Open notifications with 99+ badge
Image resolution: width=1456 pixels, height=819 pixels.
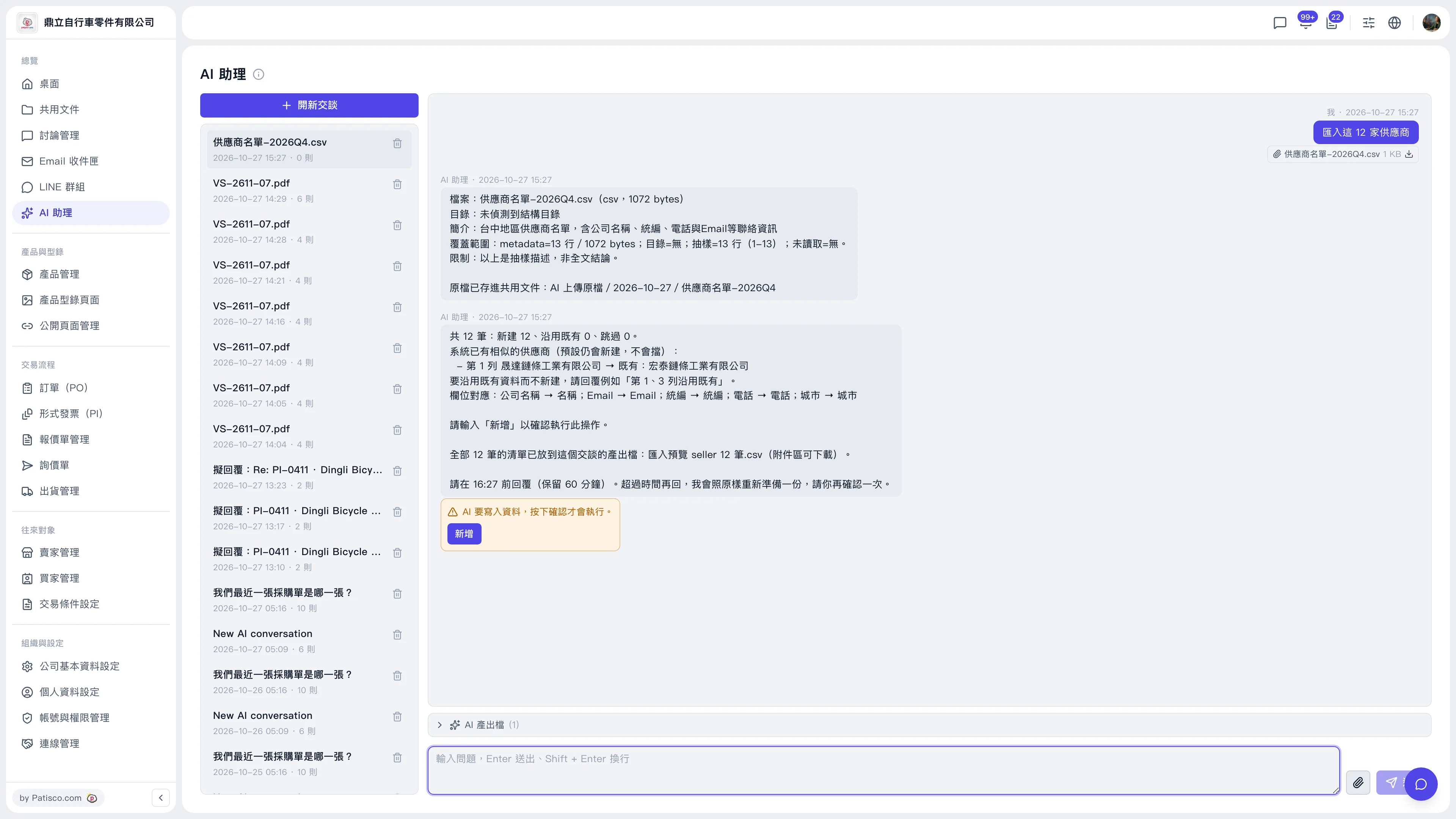(1305, 23)
